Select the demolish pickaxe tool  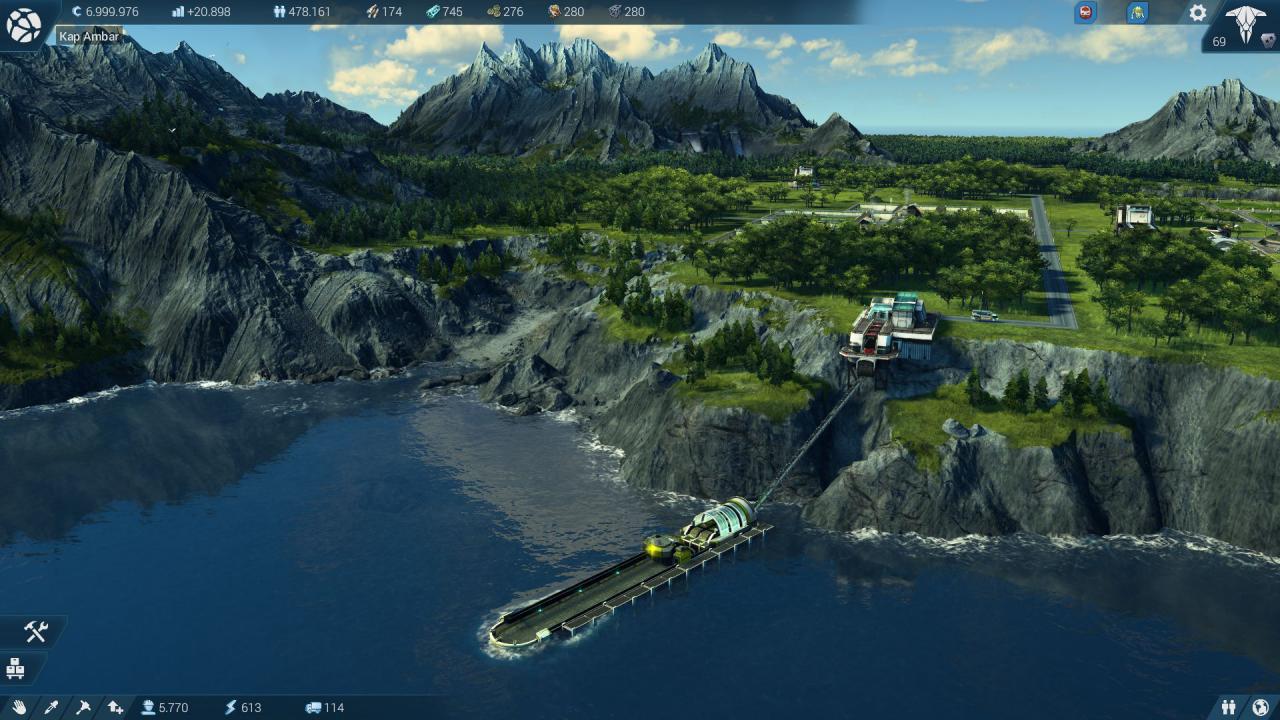83,707
